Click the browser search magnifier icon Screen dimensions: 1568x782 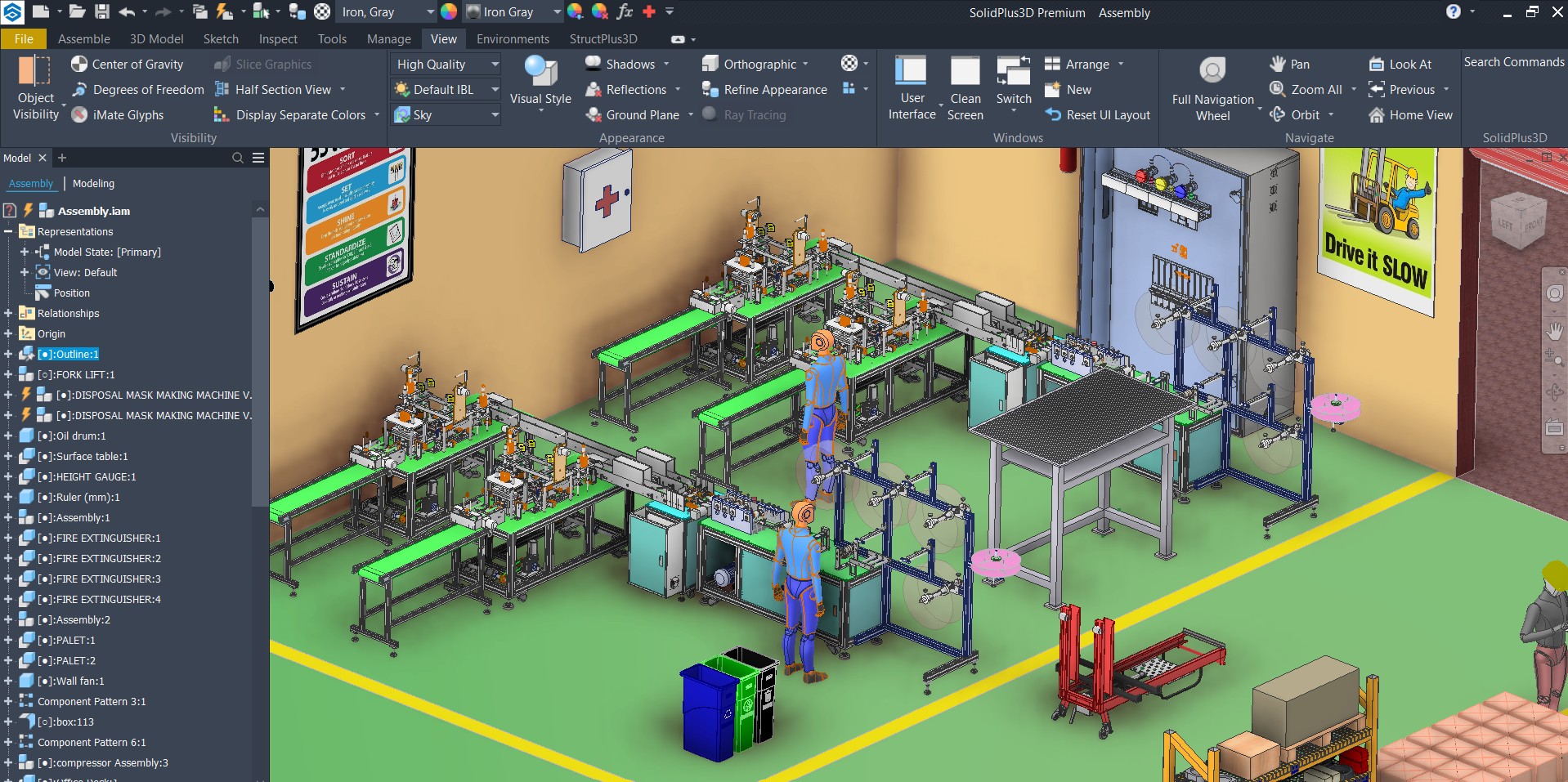tap(237, 158)
